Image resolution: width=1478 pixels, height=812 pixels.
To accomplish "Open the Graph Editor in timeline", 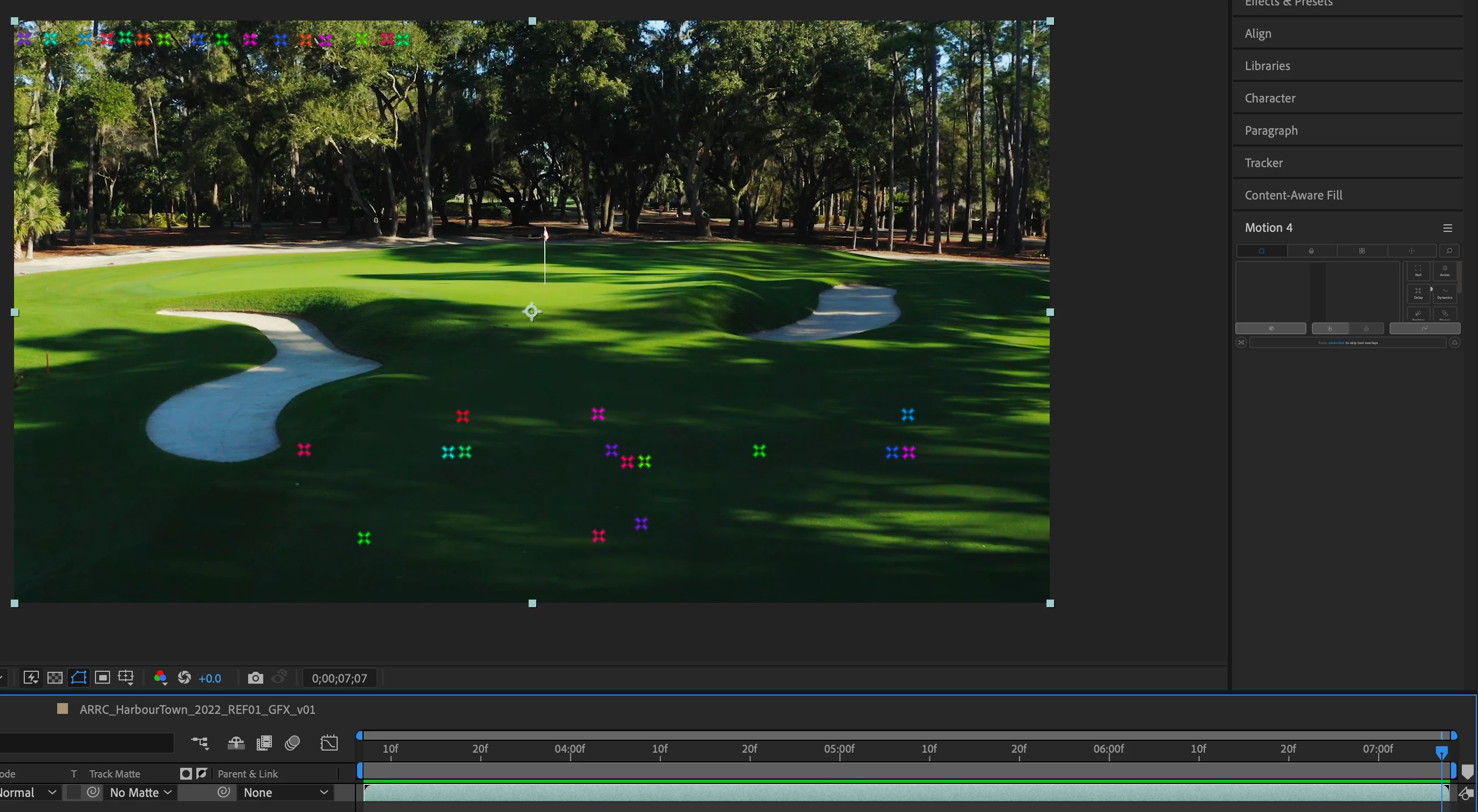I will pos(329,743).
